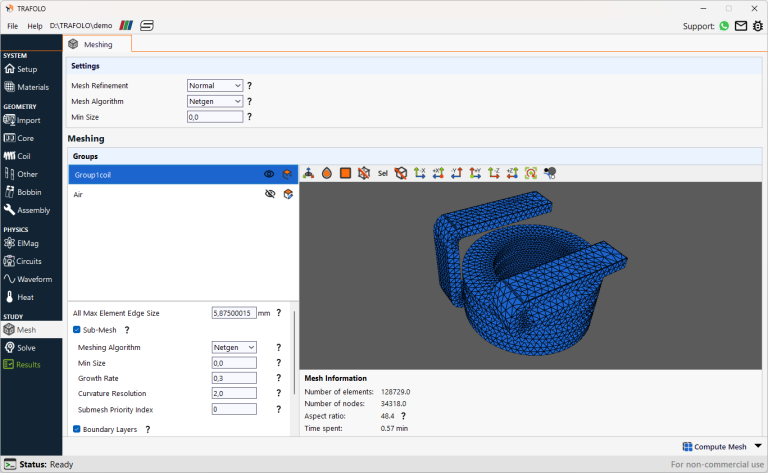The height and width of the screenshot is (473, 768).
Task: Select the Air group row
Action: (183, 194)
